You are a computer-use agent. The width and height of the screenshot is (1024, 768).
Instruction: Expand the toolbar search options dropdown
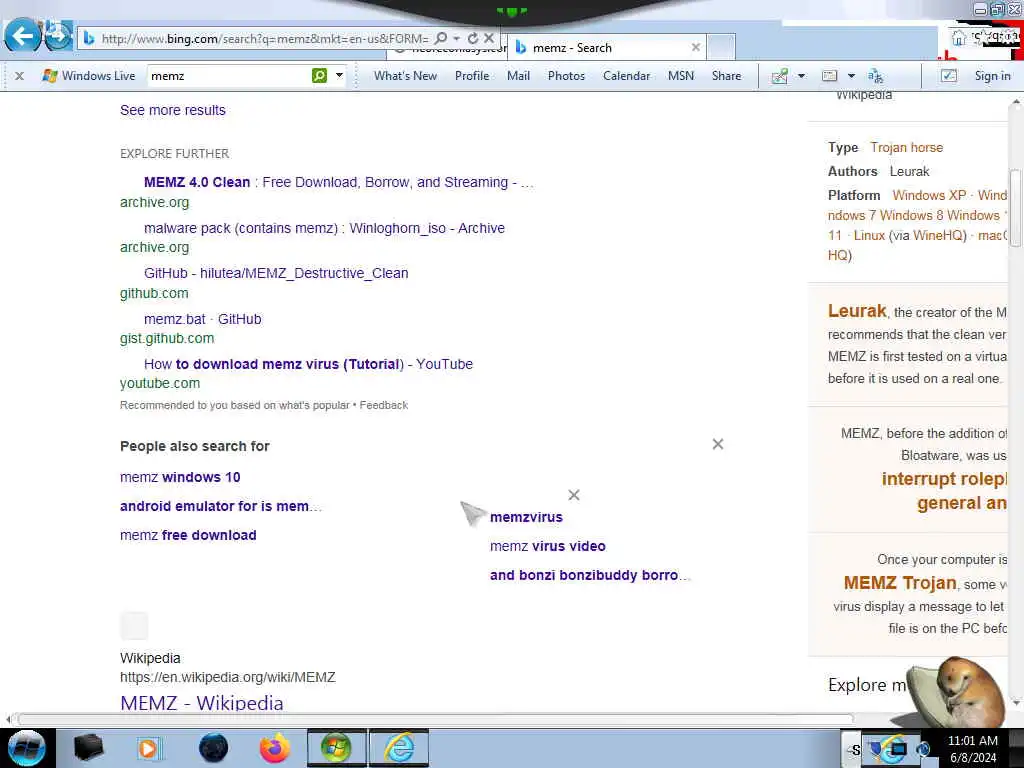click(x=340, y=76)
